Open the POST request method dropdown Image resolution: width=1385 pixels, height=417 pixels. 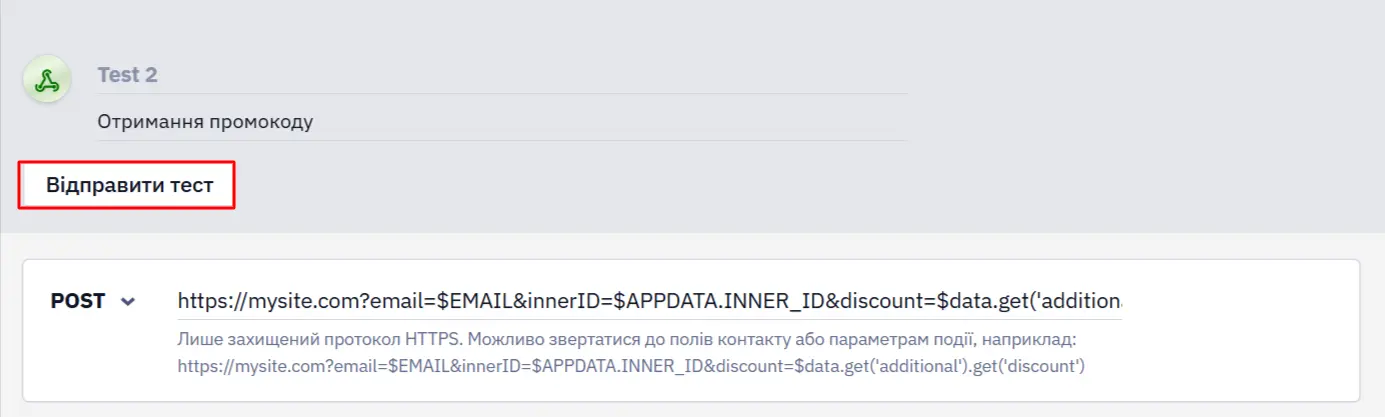[x=93, y=301]
